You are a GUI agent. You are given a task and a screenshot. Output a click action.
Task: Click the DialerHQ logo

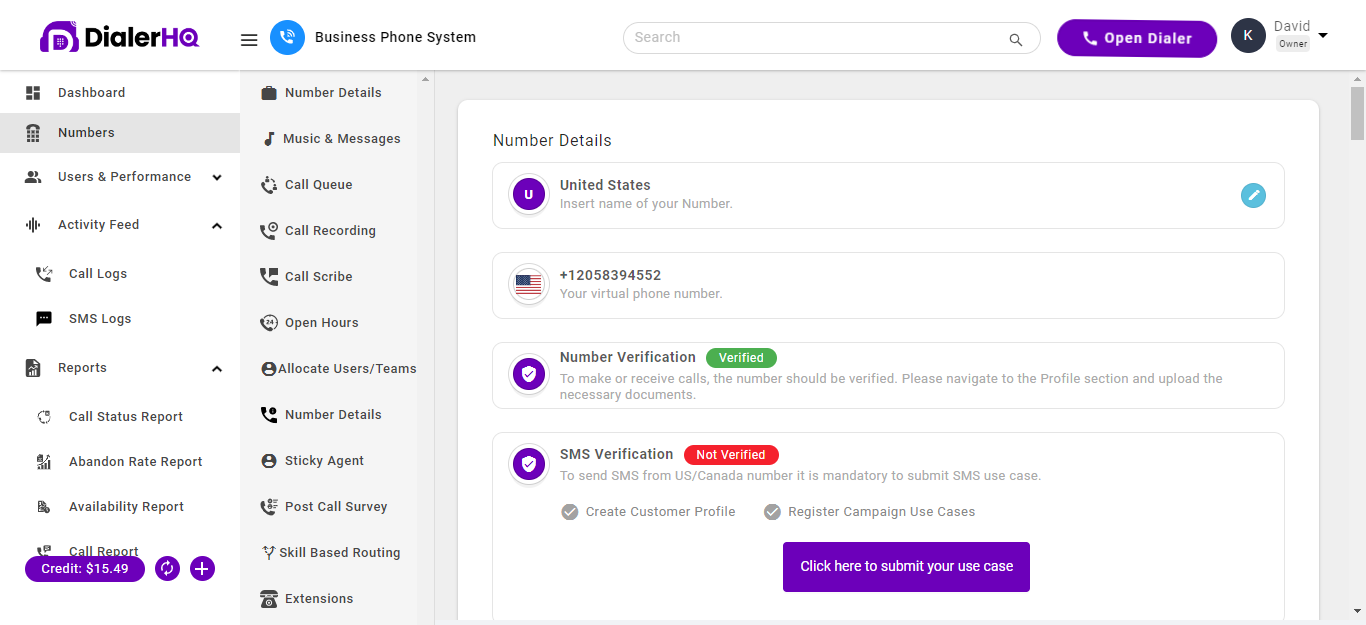click(x=119, y=38)
